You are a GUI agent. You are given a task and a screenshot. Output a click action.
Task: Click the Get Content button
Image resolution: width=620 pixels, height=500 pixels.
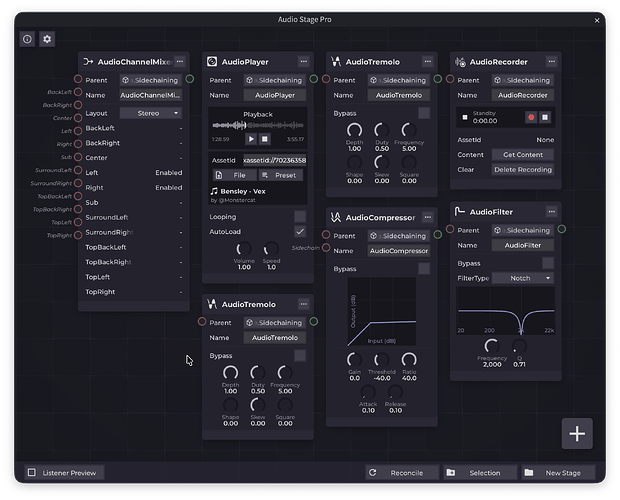pyautogui.click(x=523, y=155)
